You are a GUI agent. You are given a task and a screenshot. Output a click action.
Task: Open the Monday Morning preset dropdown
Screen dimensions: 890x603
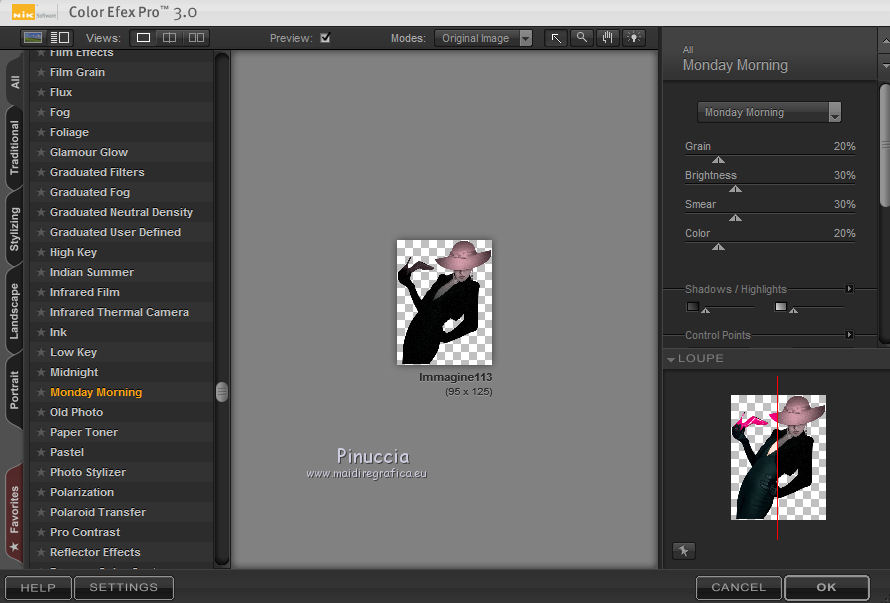coord(769,112)
